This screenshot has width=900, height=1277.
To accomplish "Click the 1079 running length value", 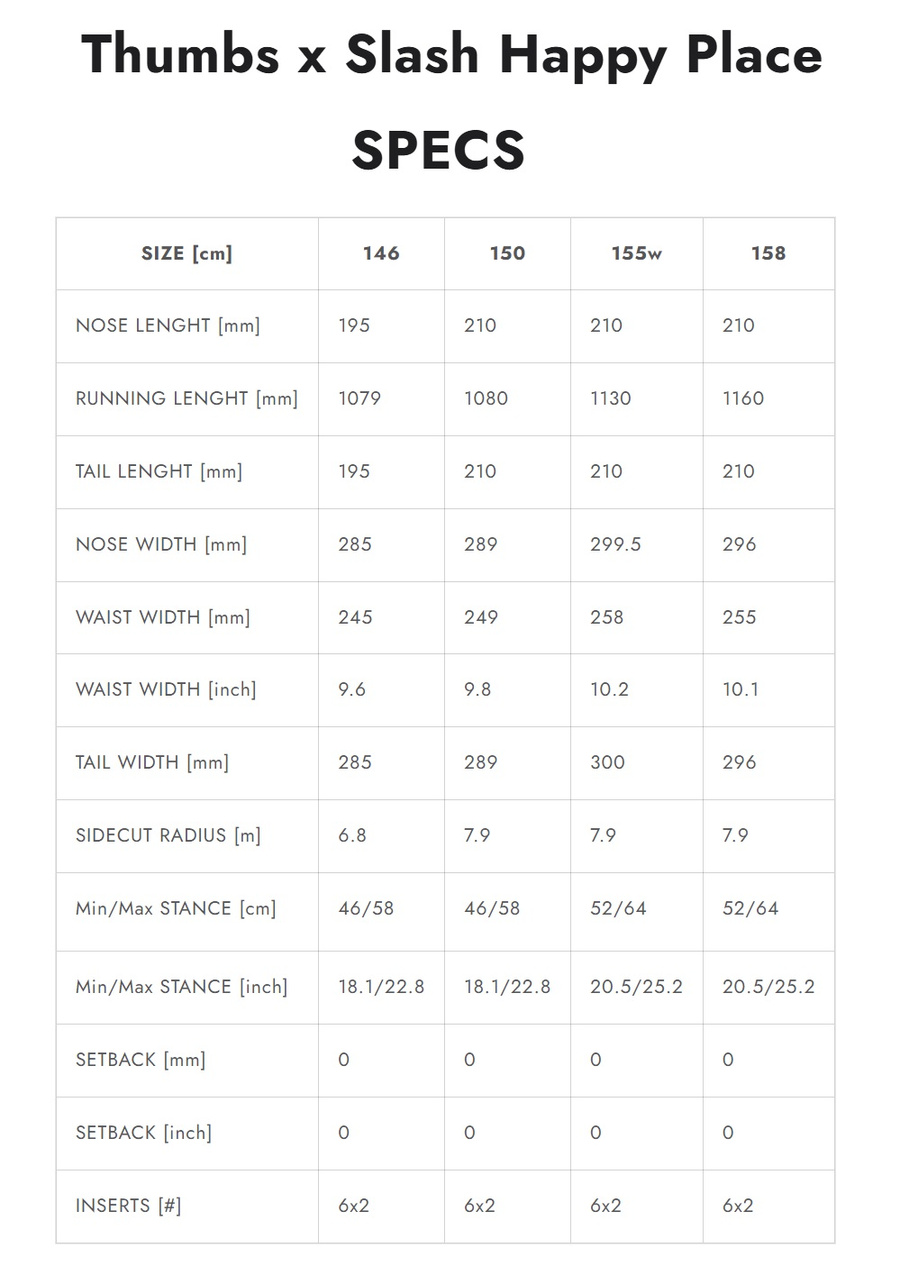I will pyautogui.click(x=362, y=398).
